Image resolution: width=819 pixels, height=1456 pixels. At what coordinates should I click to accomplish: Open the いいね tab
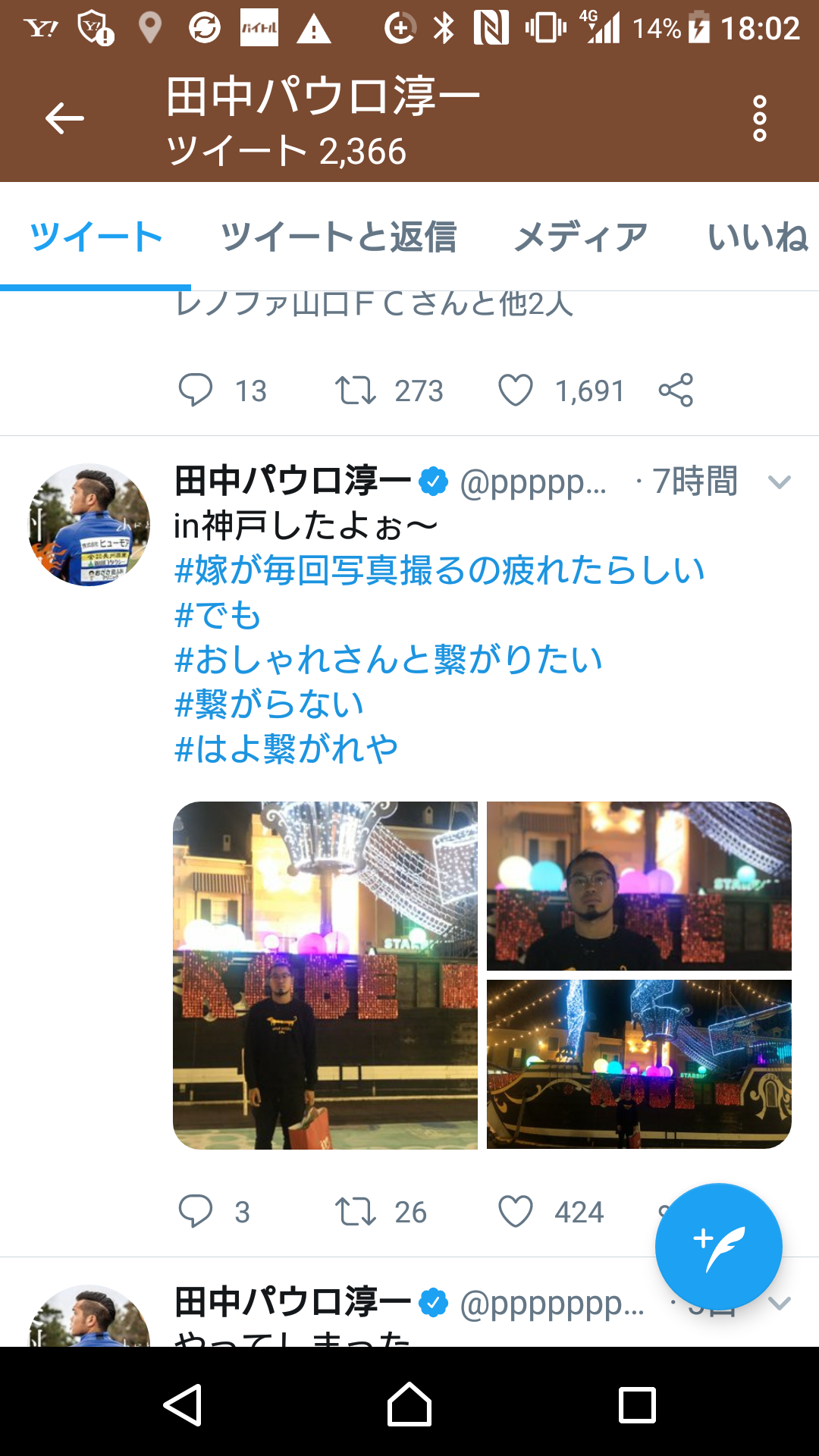(x=758, y=237)
